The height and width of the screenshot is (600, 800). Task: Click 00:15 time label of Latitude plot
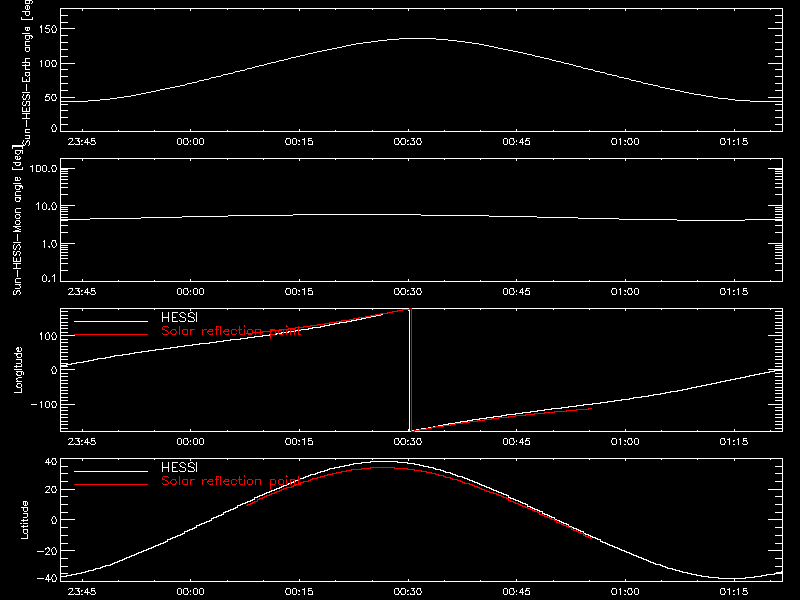(x=299, y=591)
